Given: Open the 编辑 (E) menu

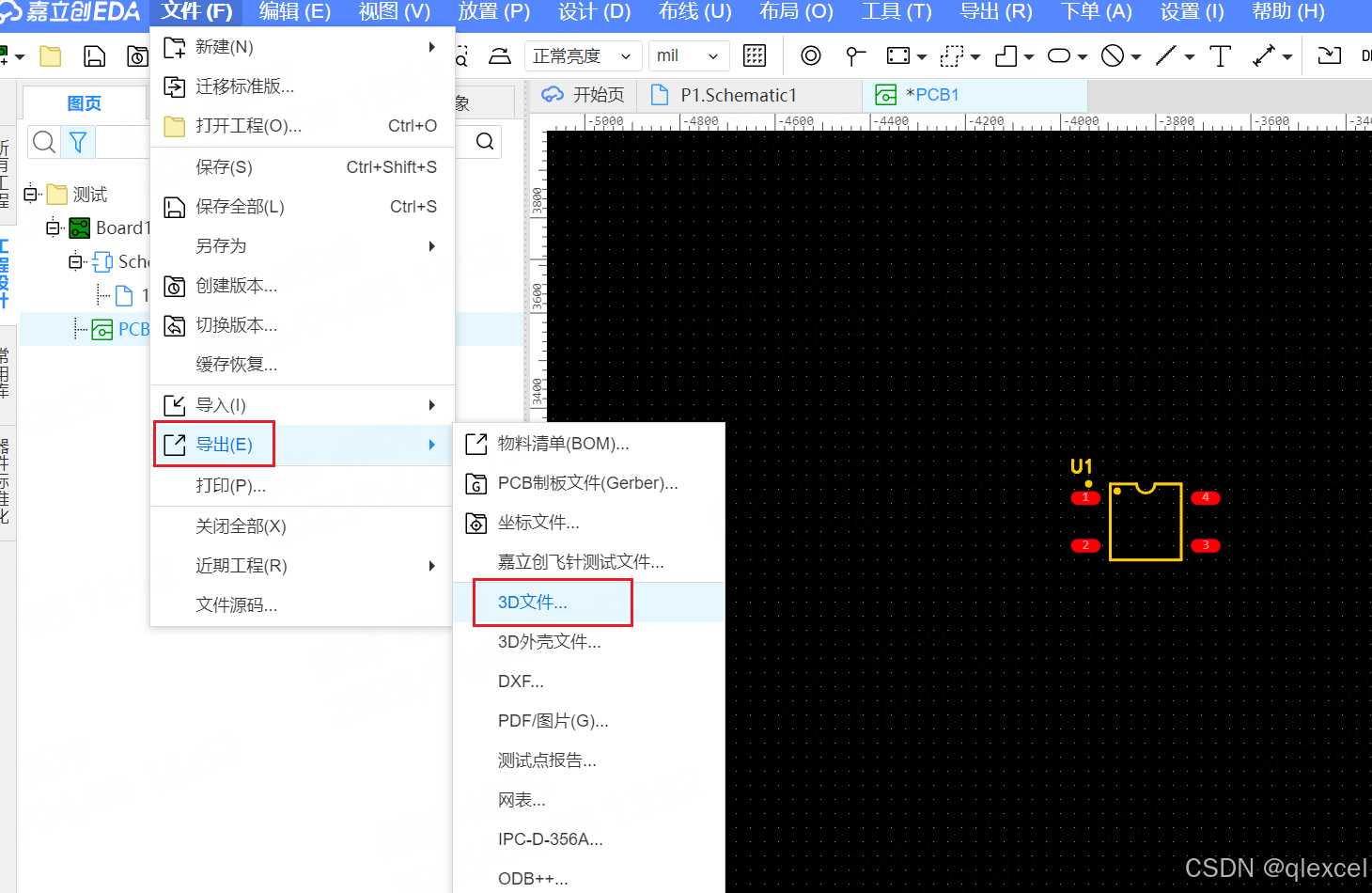Looking at the screenshot, I should (294, 12).
